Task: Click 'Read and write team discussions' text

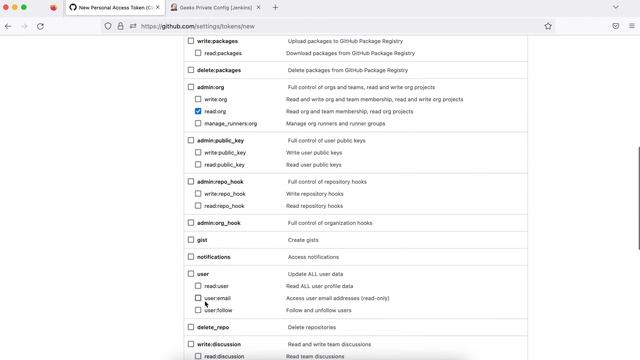Action: pos(329,344)
